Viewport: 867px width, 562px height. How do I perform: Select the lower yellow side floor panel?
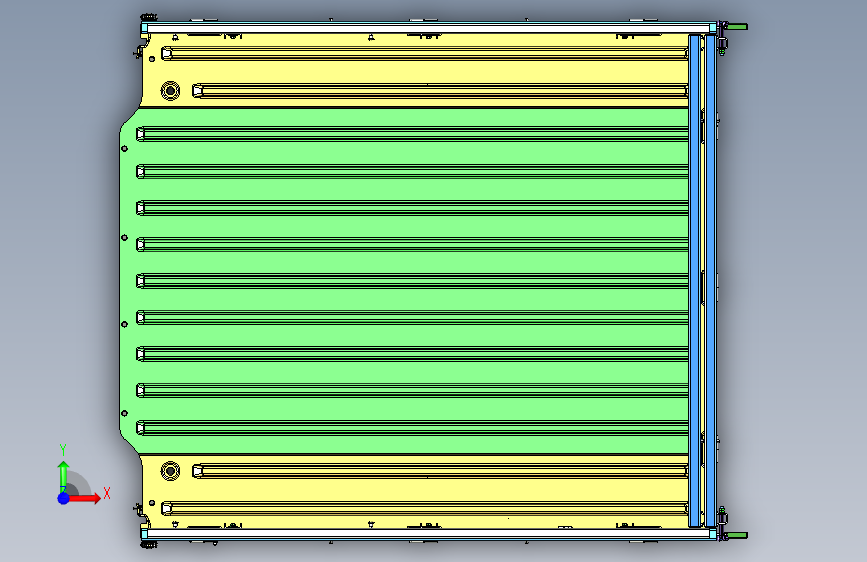point(415,490)
